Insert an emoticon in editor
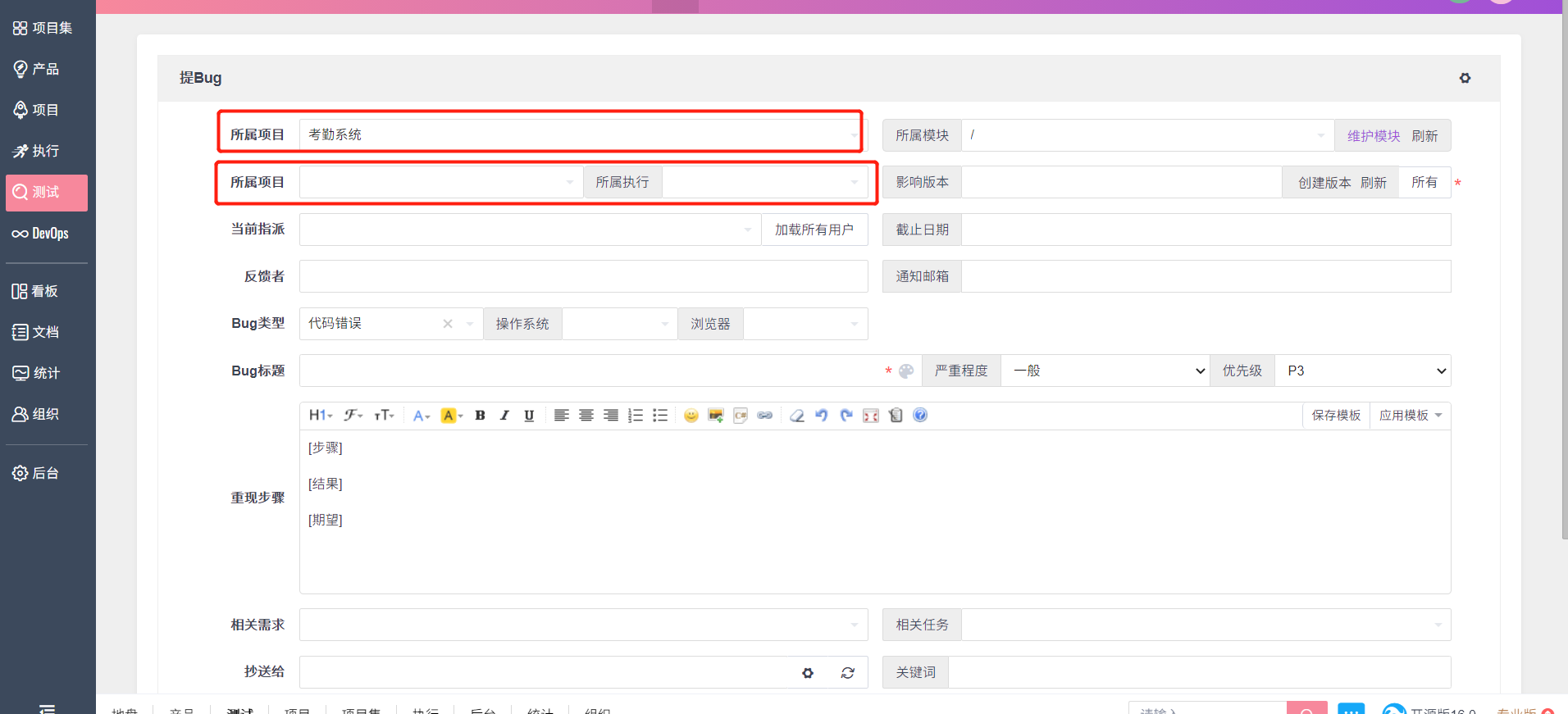1568x714 pixels. tap(691, 416)
